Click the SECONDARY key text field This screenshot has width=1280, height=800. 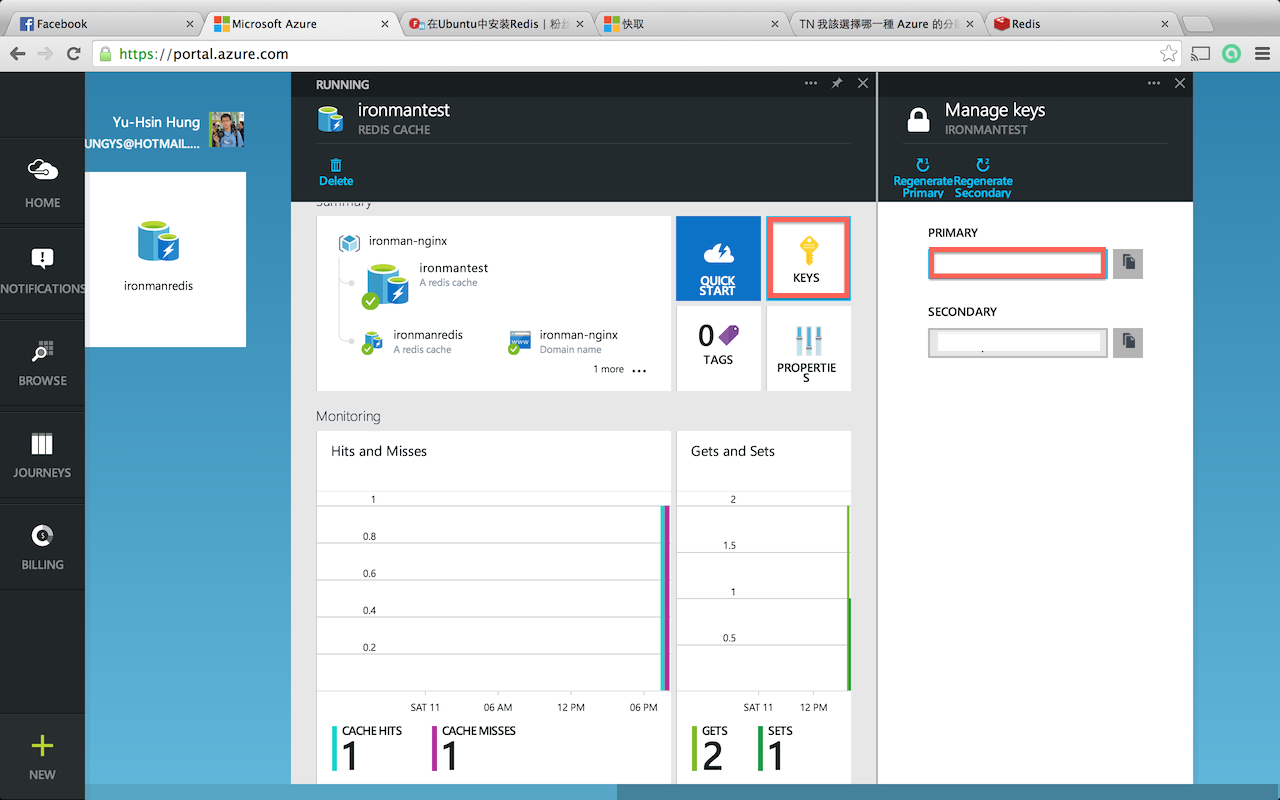pyautogui.click(x=1017, y=343)
